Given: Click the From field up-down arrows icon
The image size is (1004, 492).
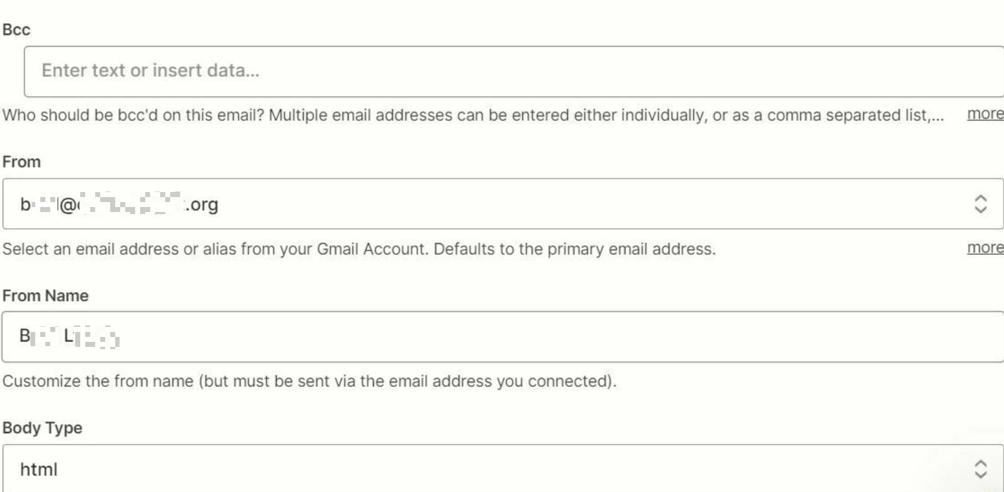Looking at the screenshot, I should coord(981,204).
